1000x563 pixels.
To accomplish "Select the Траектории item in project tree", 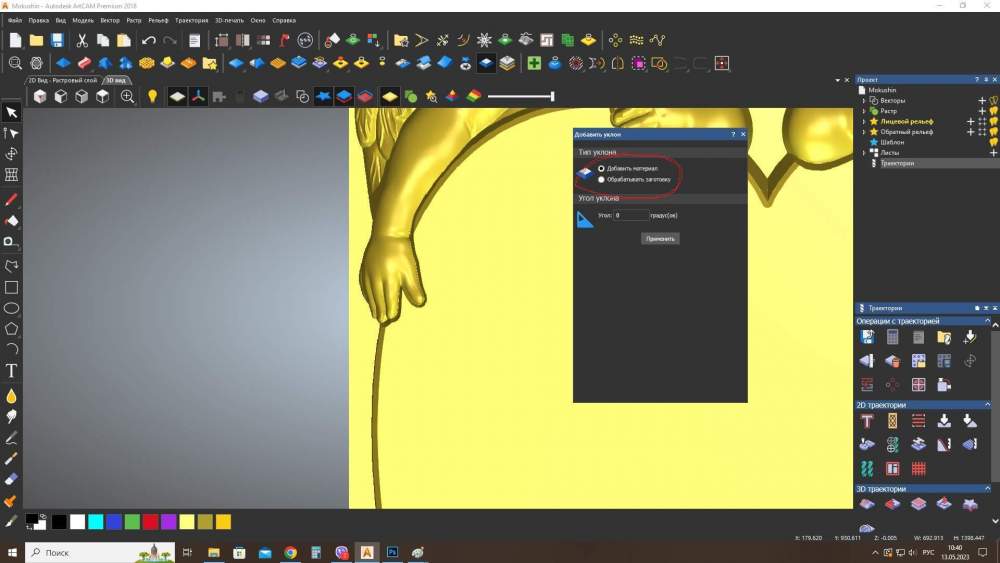I will 897,163.
